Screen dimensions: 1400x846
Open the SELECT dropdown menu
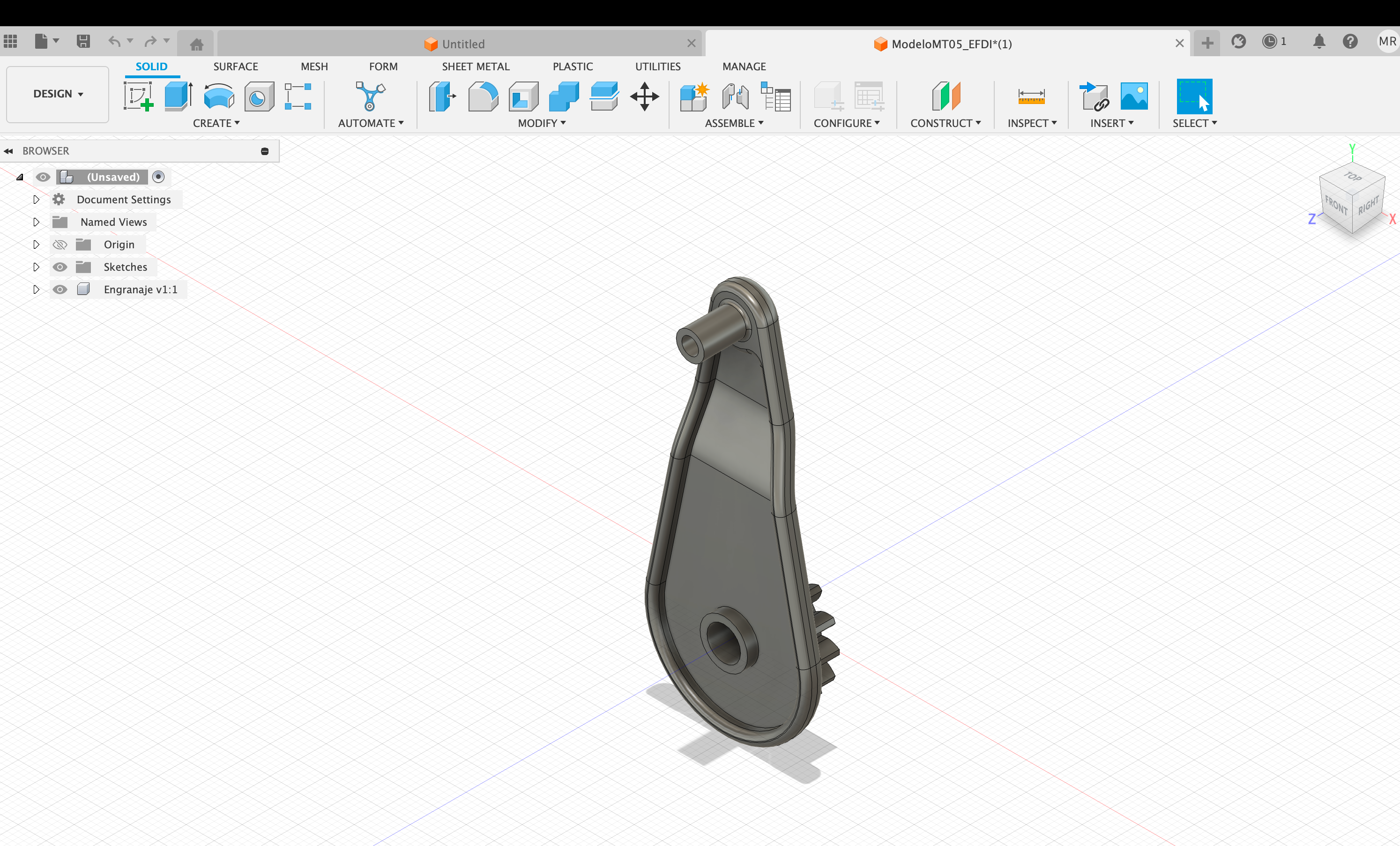point(1194,123)
